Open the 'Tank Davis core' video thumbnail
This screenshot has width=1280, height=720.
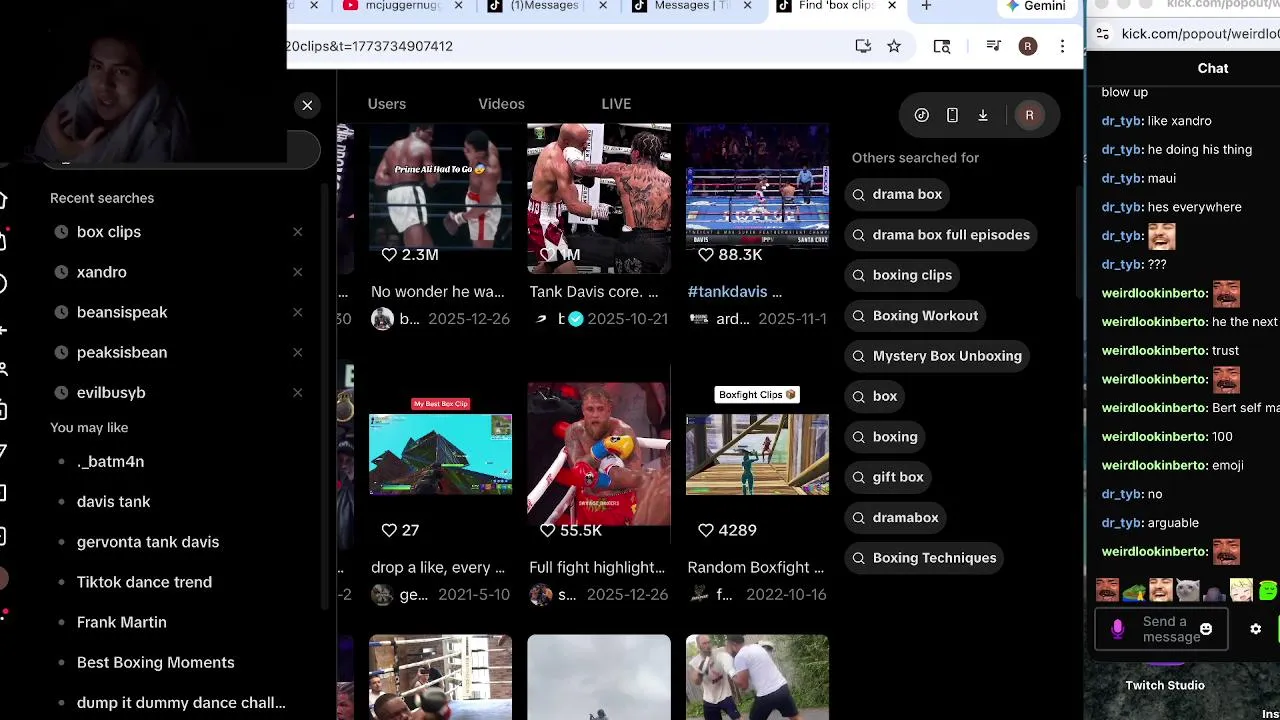pyautogui.click(x=599, y=198)
